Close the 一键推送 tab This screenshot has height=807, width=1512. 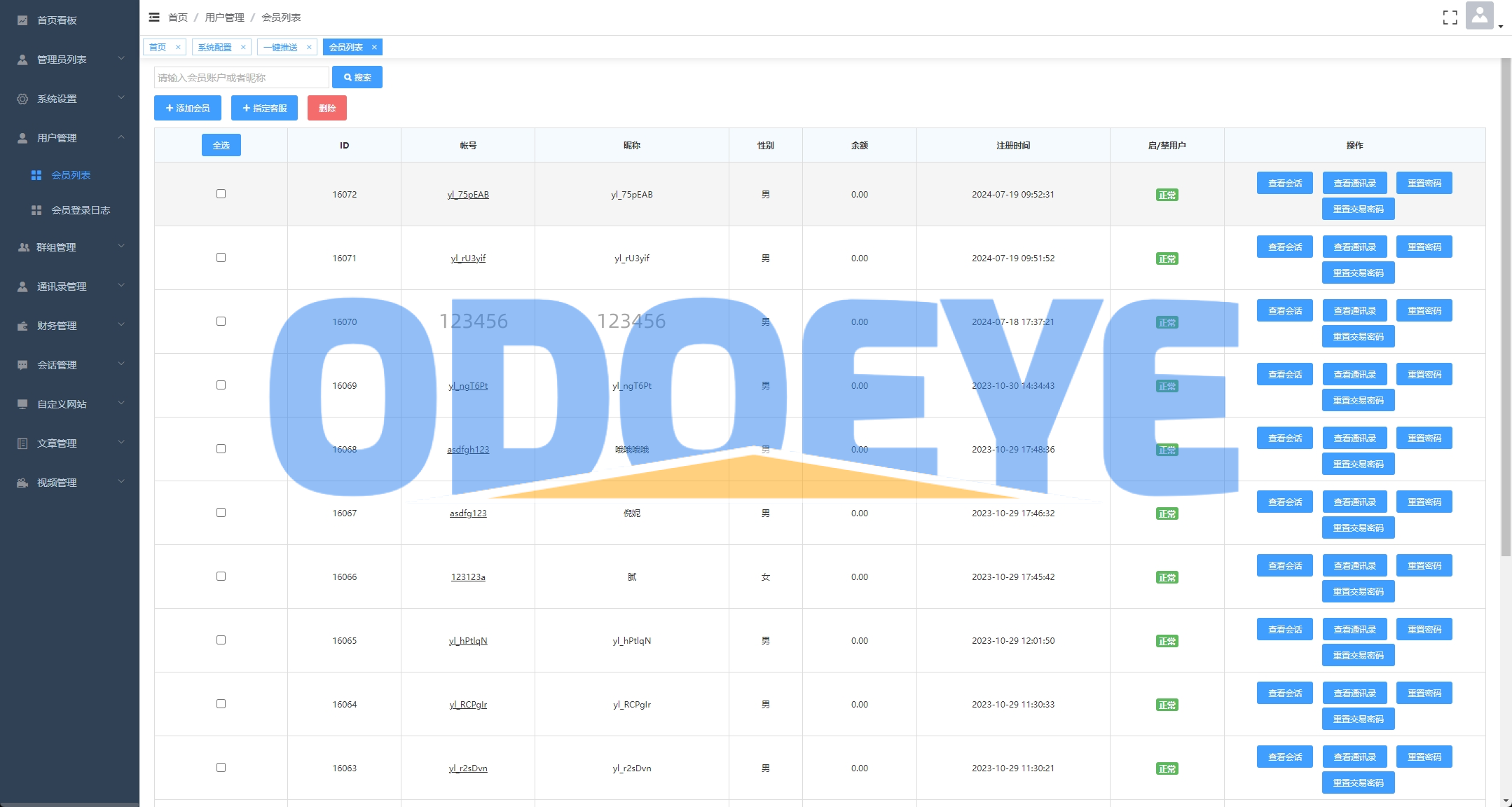pyautogui.click(x=309, y=47)
